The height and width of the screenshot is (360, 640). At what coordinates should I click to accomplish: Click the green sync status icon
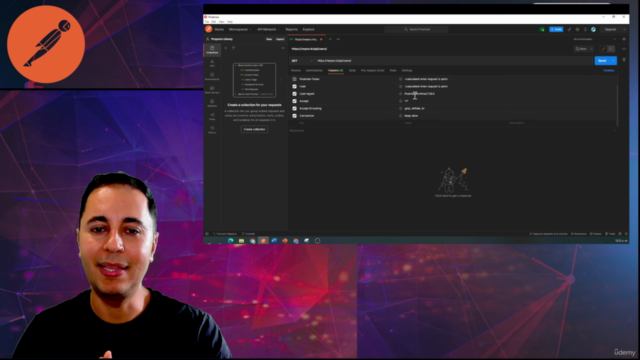click(542, 29)
